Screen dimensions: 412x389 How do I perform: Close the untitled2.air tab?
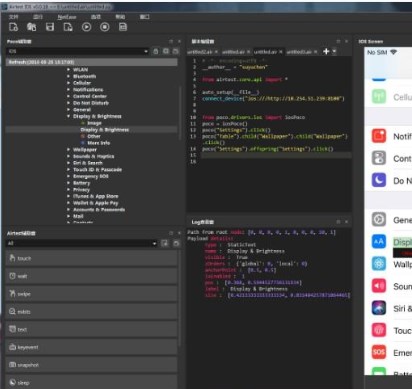(216, 52)
